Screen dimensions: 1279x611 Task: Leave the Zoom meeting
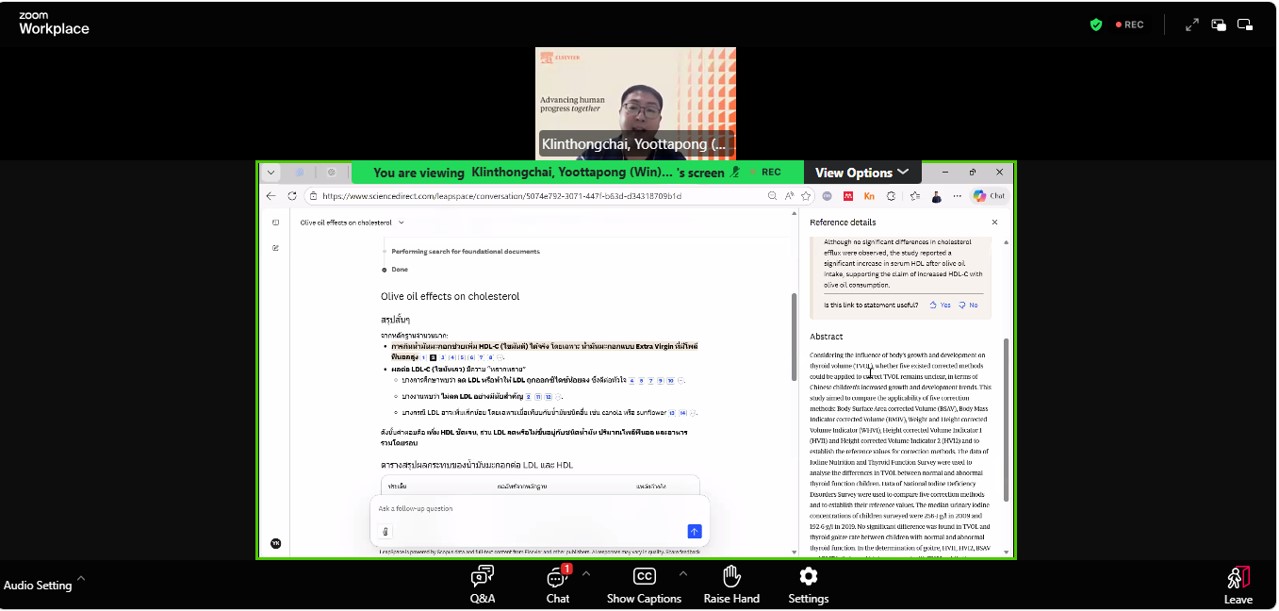point(1237,585)
